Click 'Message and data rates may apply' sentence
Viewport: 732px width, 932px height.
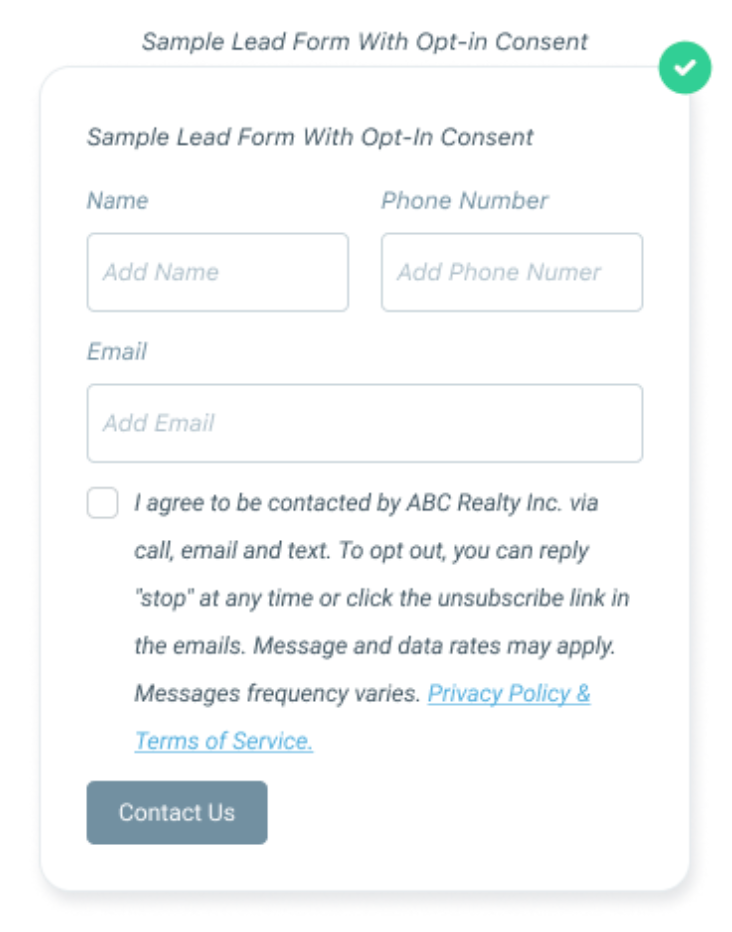tap(434, 646)
